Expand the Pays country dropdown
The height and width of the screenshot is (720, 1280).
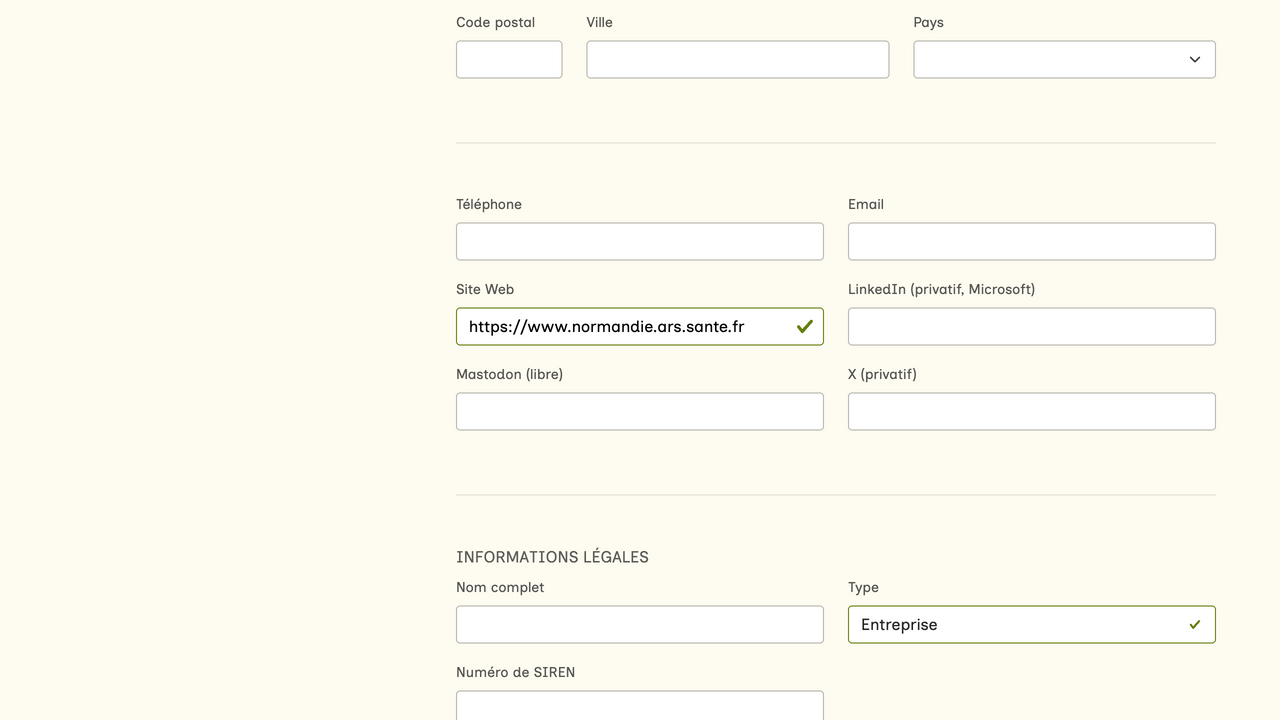pos(1064,60)
